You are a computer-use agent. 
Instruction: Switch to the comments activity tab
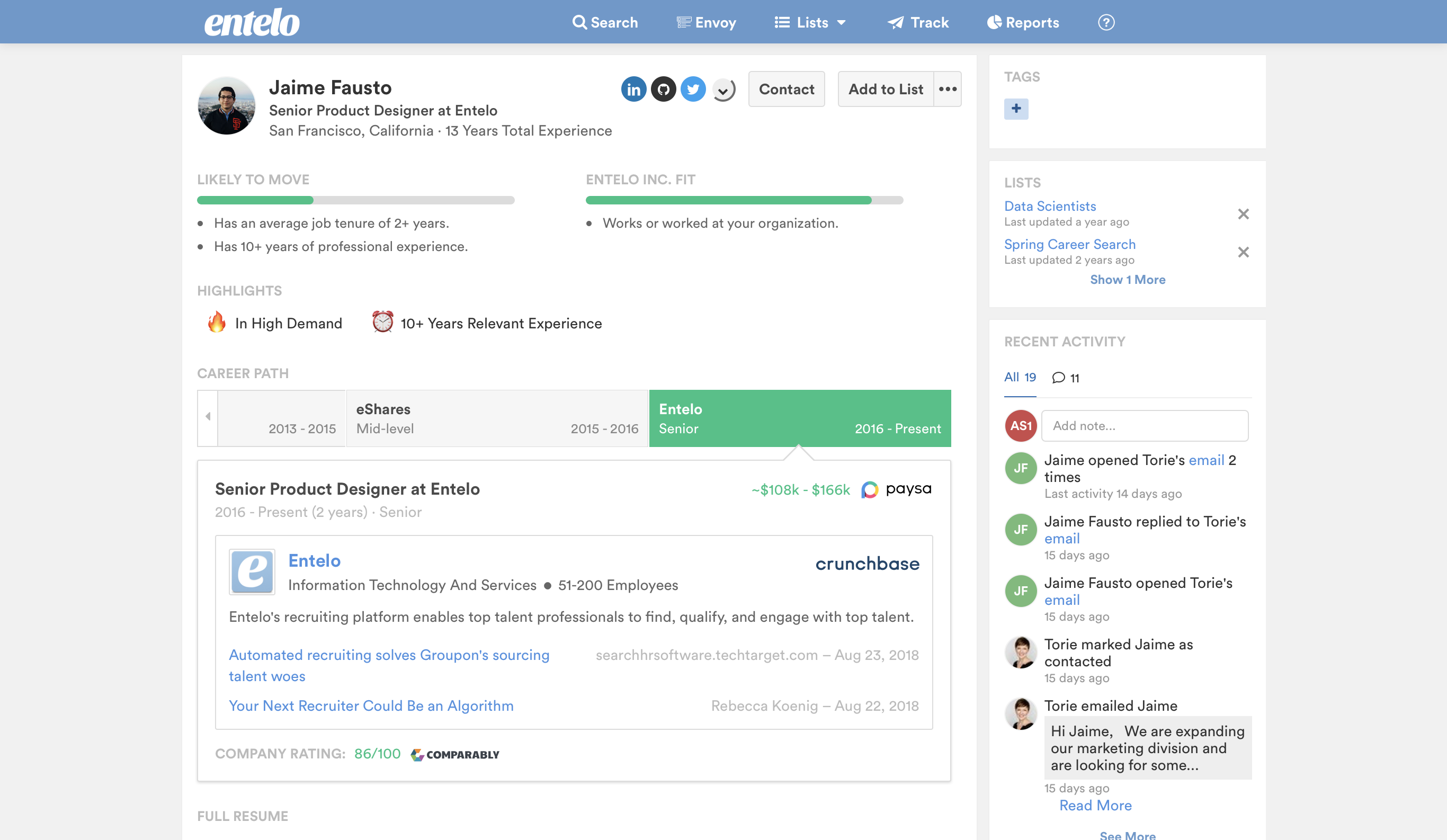(x=1066, y=378)
